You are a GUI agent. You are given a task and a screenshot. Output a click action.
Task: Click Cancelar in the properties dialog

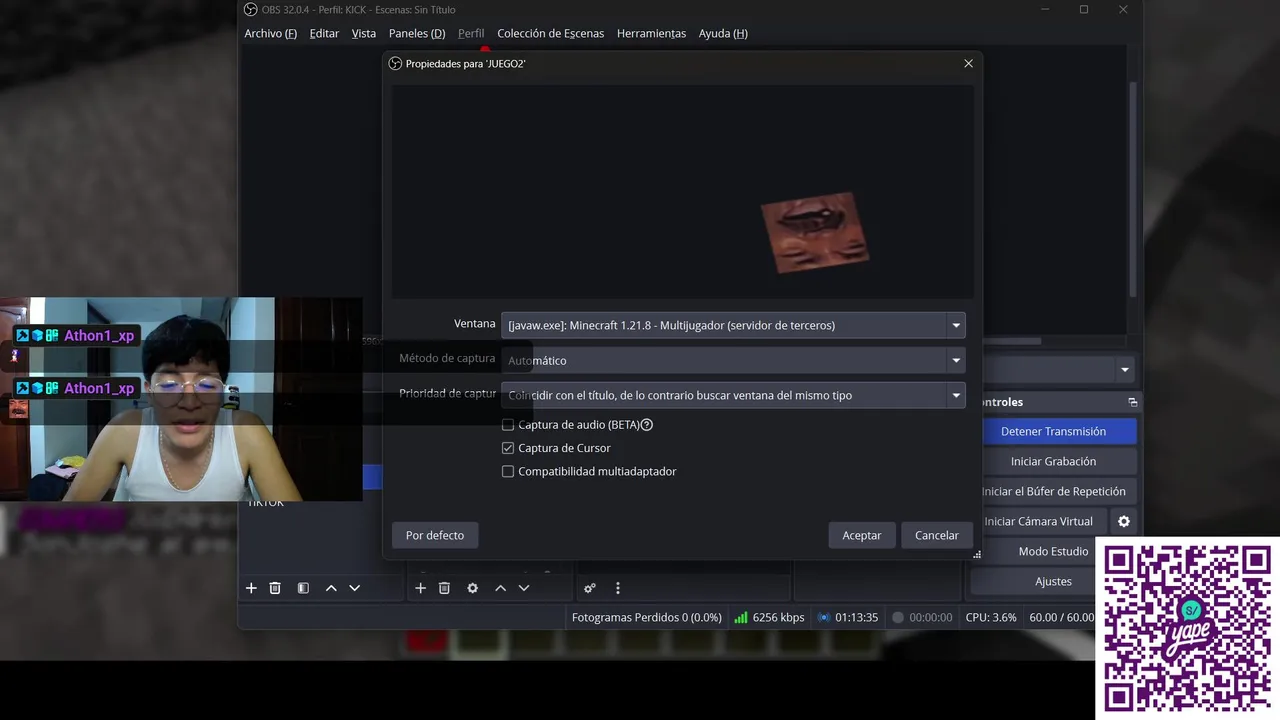pyautogui.click(x=937, y=535)
